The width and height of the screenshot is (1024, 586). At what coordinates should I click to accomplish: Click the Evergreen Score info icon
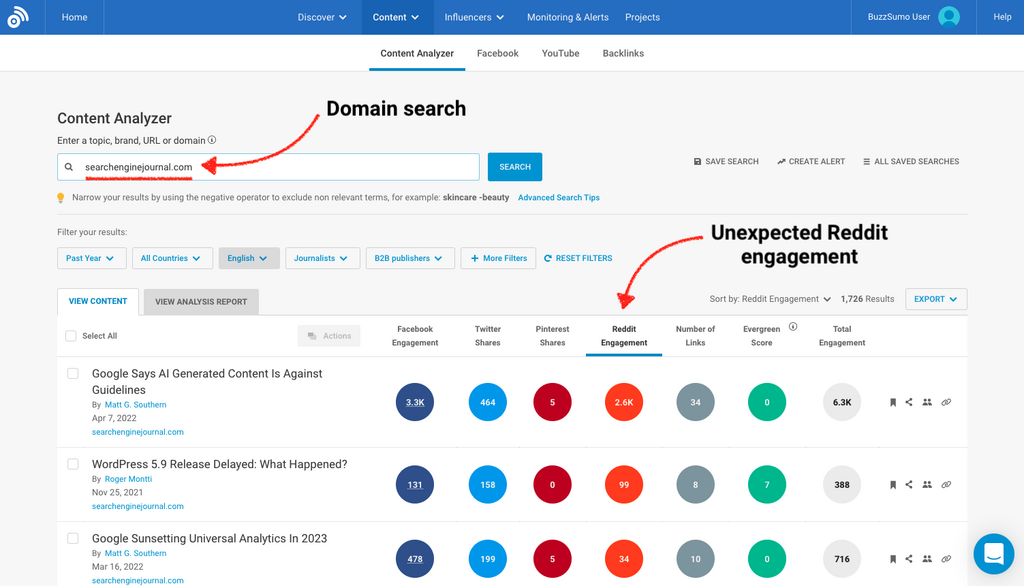coord(793,327)
